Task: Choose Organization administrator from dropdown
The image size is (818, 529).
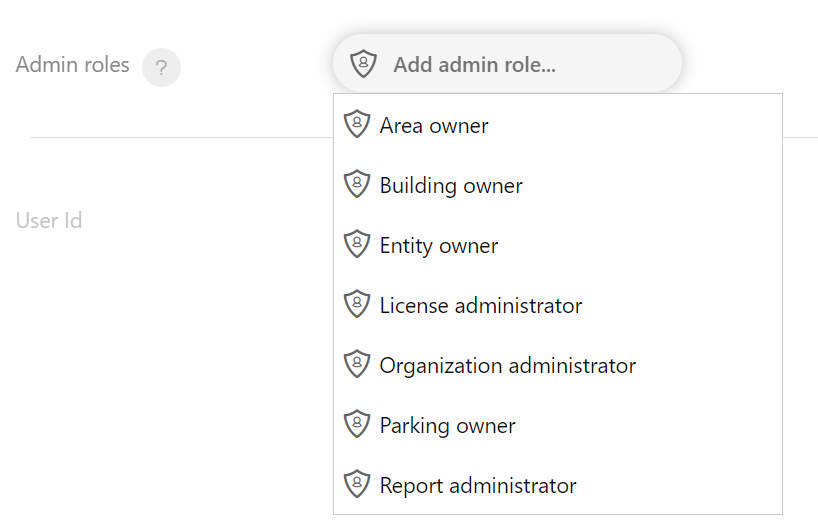Action: [x=558, y=365]
